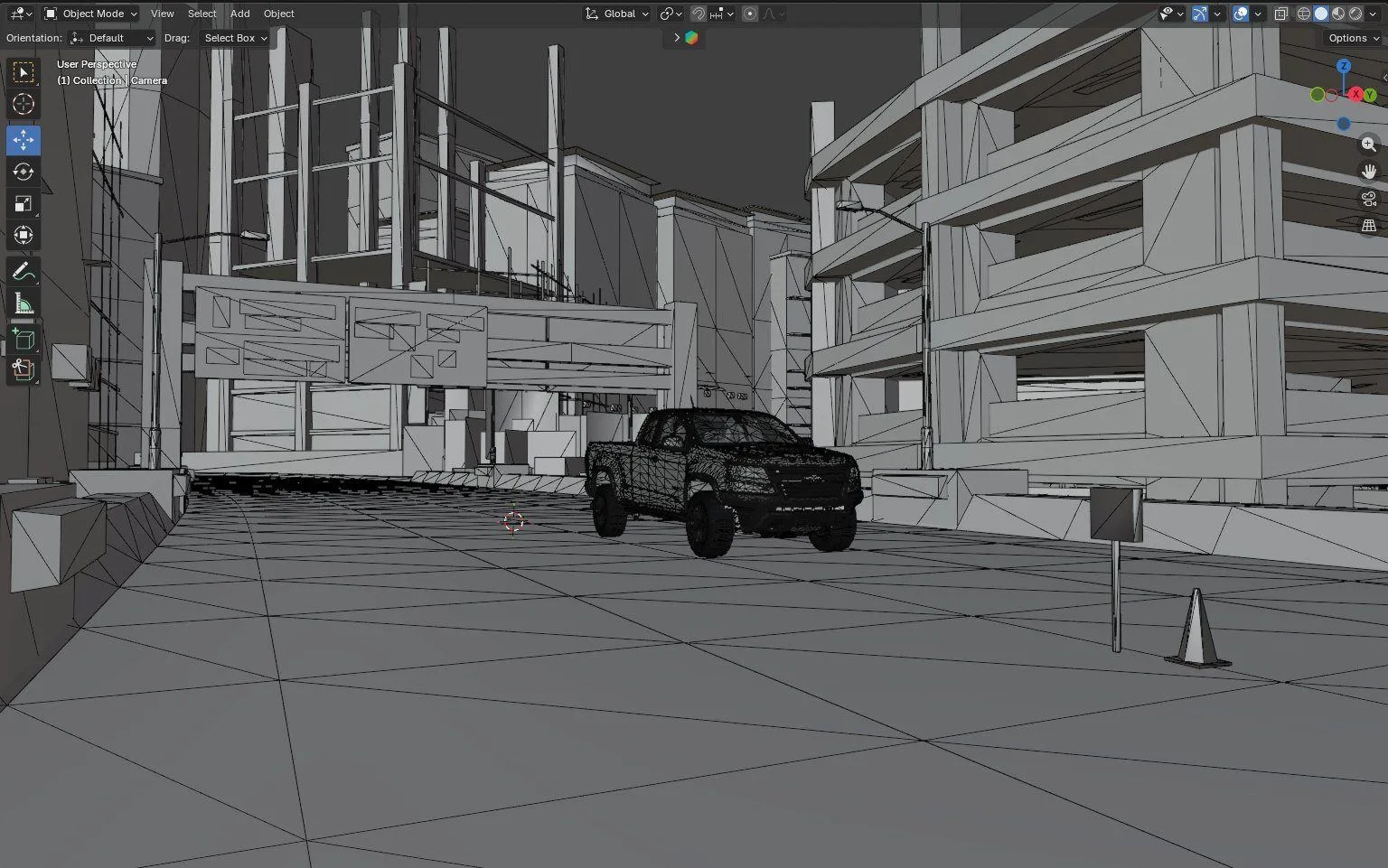The height and width of the screenshot is (868, 1388).
Task: Click the bottom toolbar tool below Add Cube
Action: [x=23, y=369]
